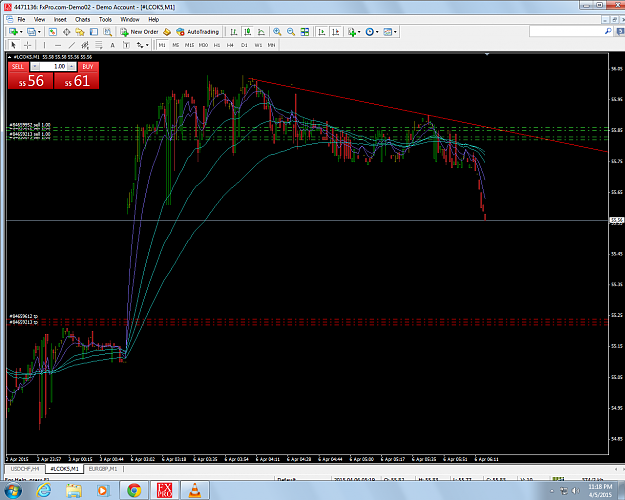Open the Templates icon
Viewport: 625px width, 500px height.
(387, 32)
